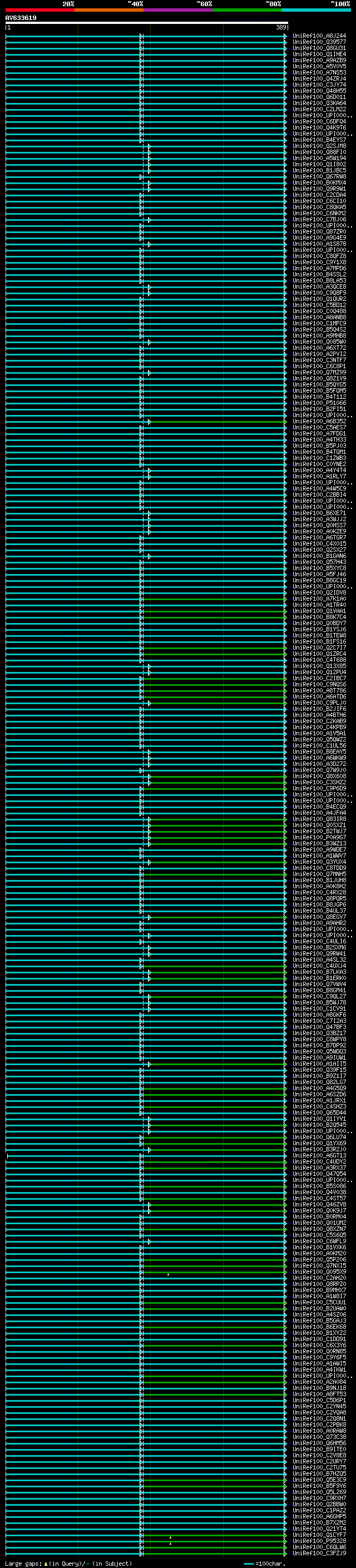Select label UniRef100_Q87ZR0
Image resolution: width=356 pixels, height=1568 pixels.
point(319,231)
